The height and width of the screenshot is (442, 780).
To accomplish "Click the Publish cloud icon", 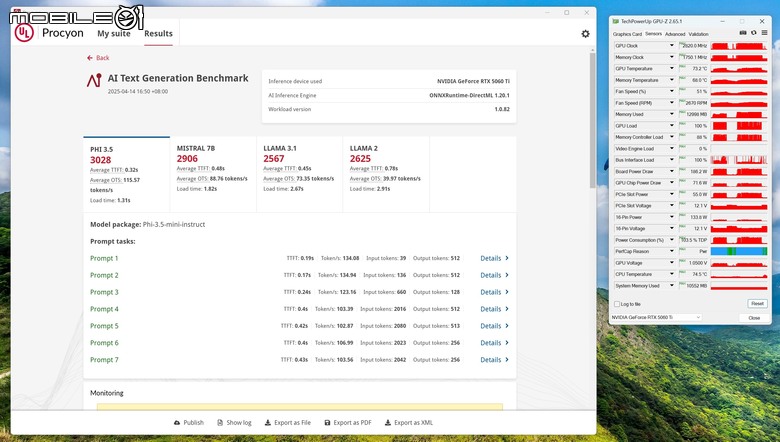I will point(177,423).
